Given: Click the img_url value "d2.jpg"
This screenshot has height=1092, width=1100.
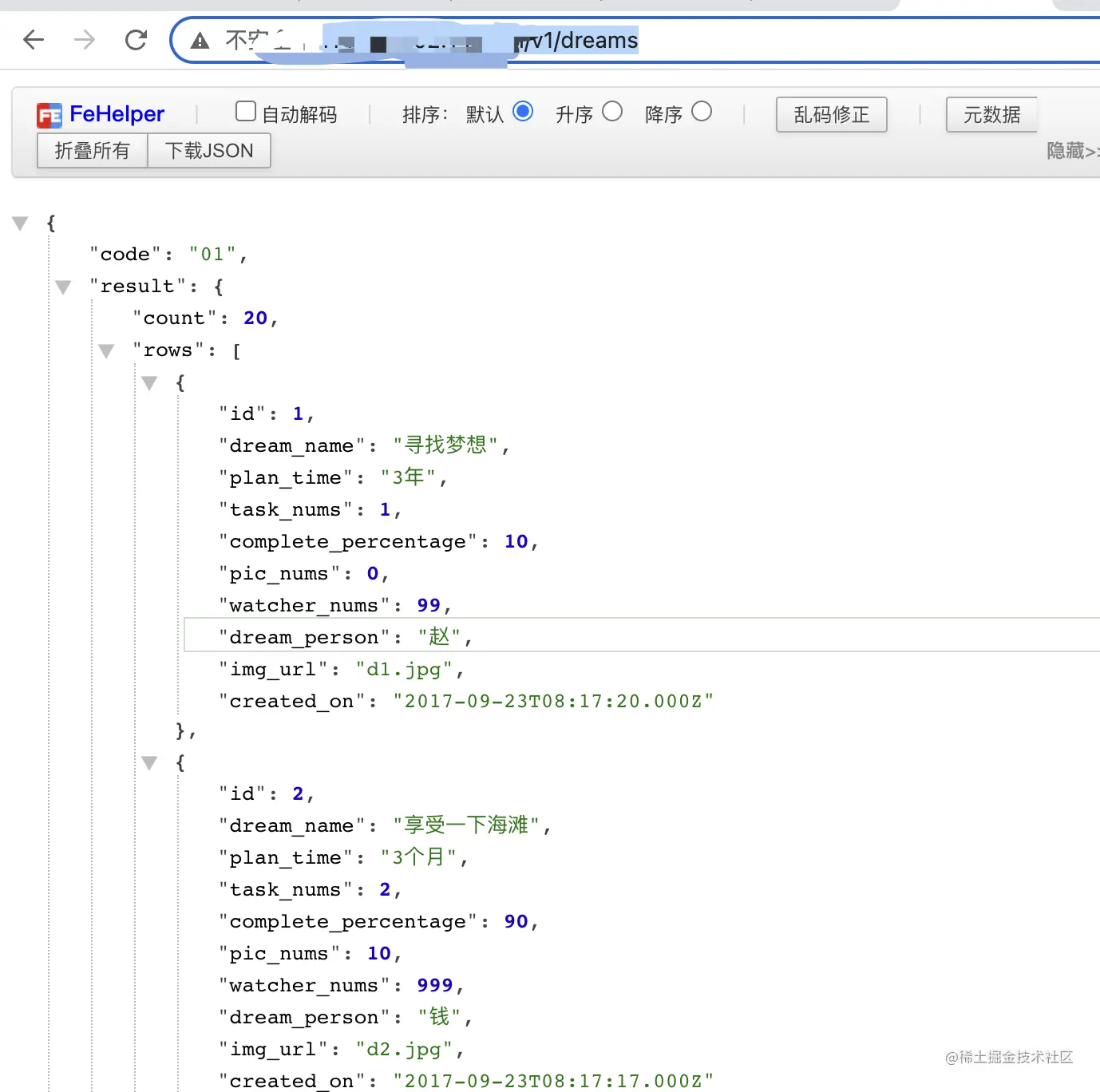Looking at the screenshot, I should point(404,1050).
